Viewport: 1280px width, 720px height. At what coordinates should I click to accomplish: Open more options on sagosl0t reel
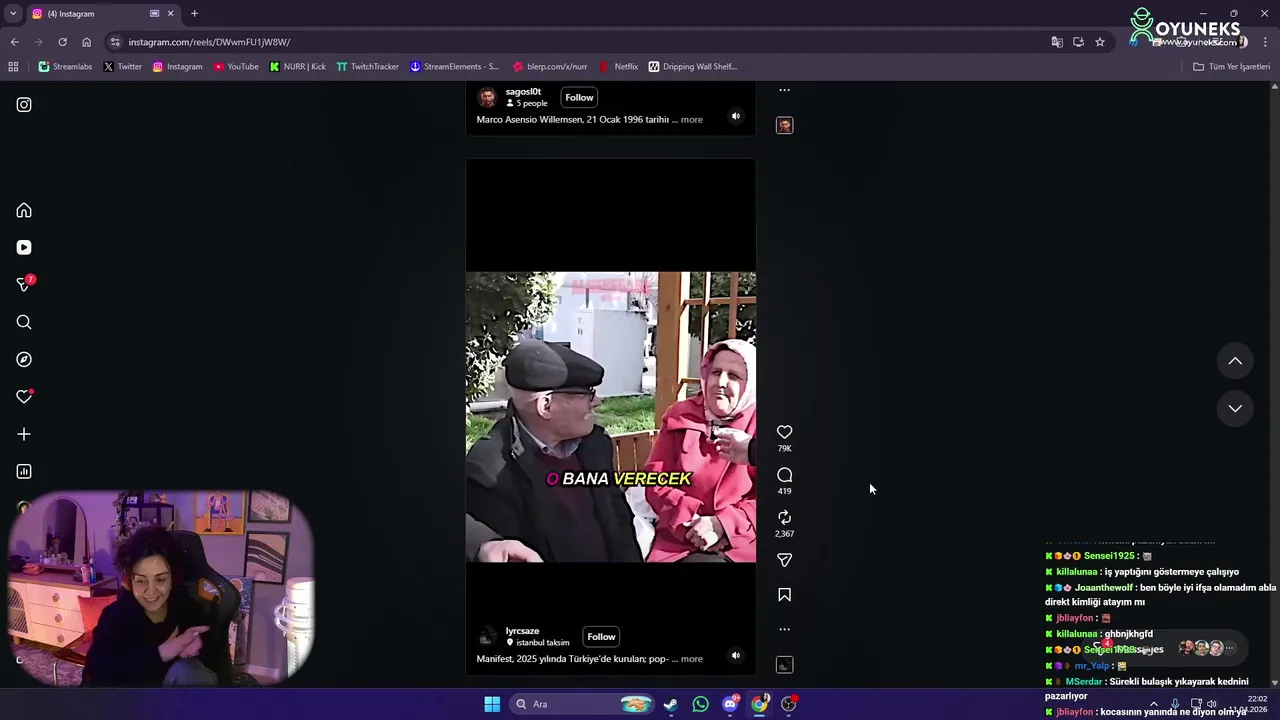(784, 90)
